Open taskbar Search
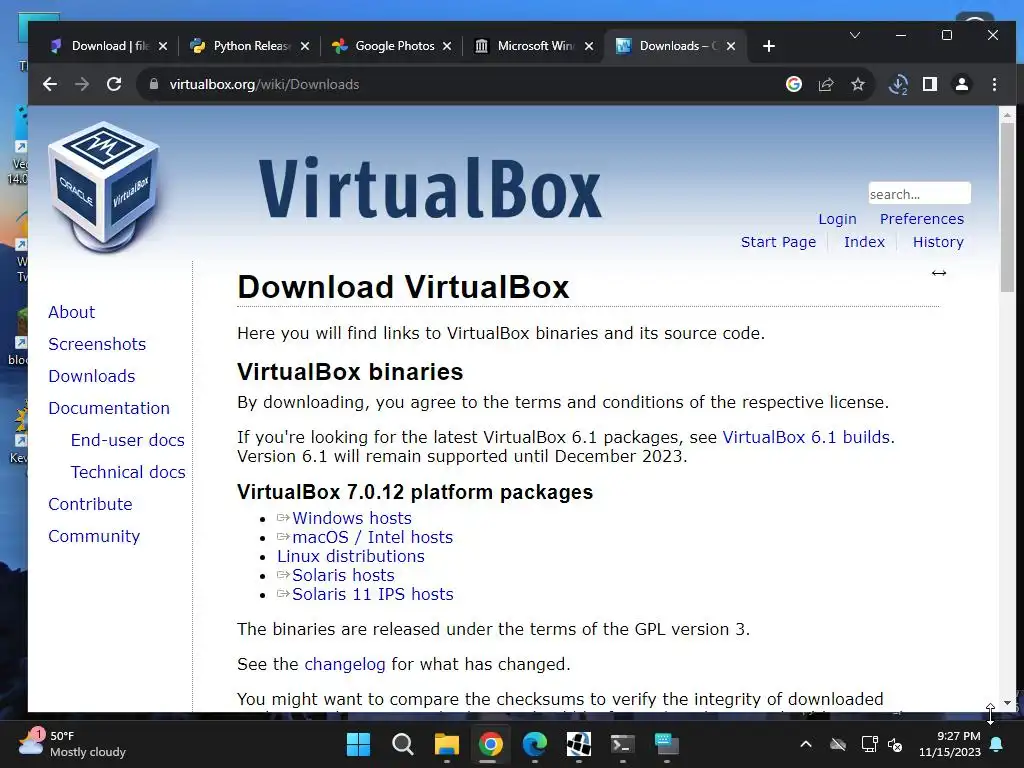The width and height of the screenshot is (1024, 768). click(402, 744)
